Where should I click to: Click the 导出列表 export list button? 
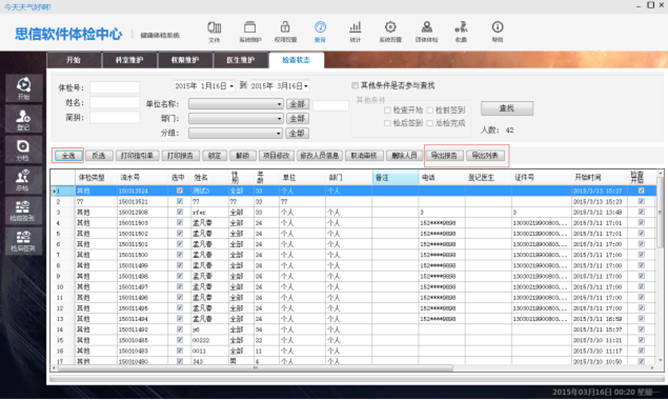coord(485,156)
